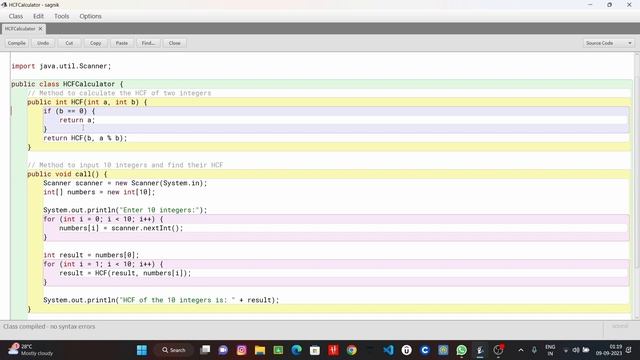
Task: Click the taskbar Search box
Action: [x=175, y=350]
